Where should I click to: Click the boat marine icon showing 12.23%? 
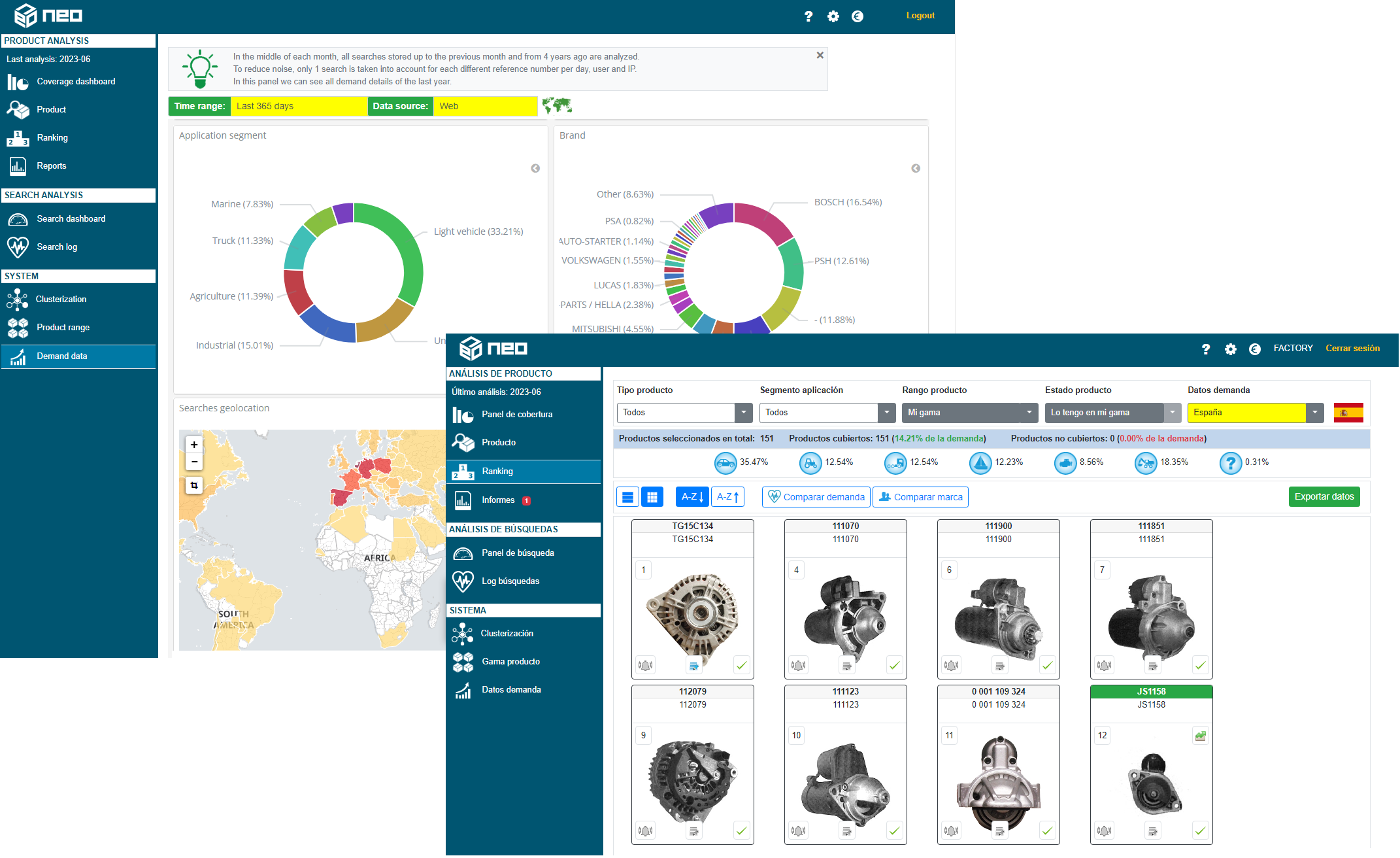pyautogui.click(x=980, y=464)
